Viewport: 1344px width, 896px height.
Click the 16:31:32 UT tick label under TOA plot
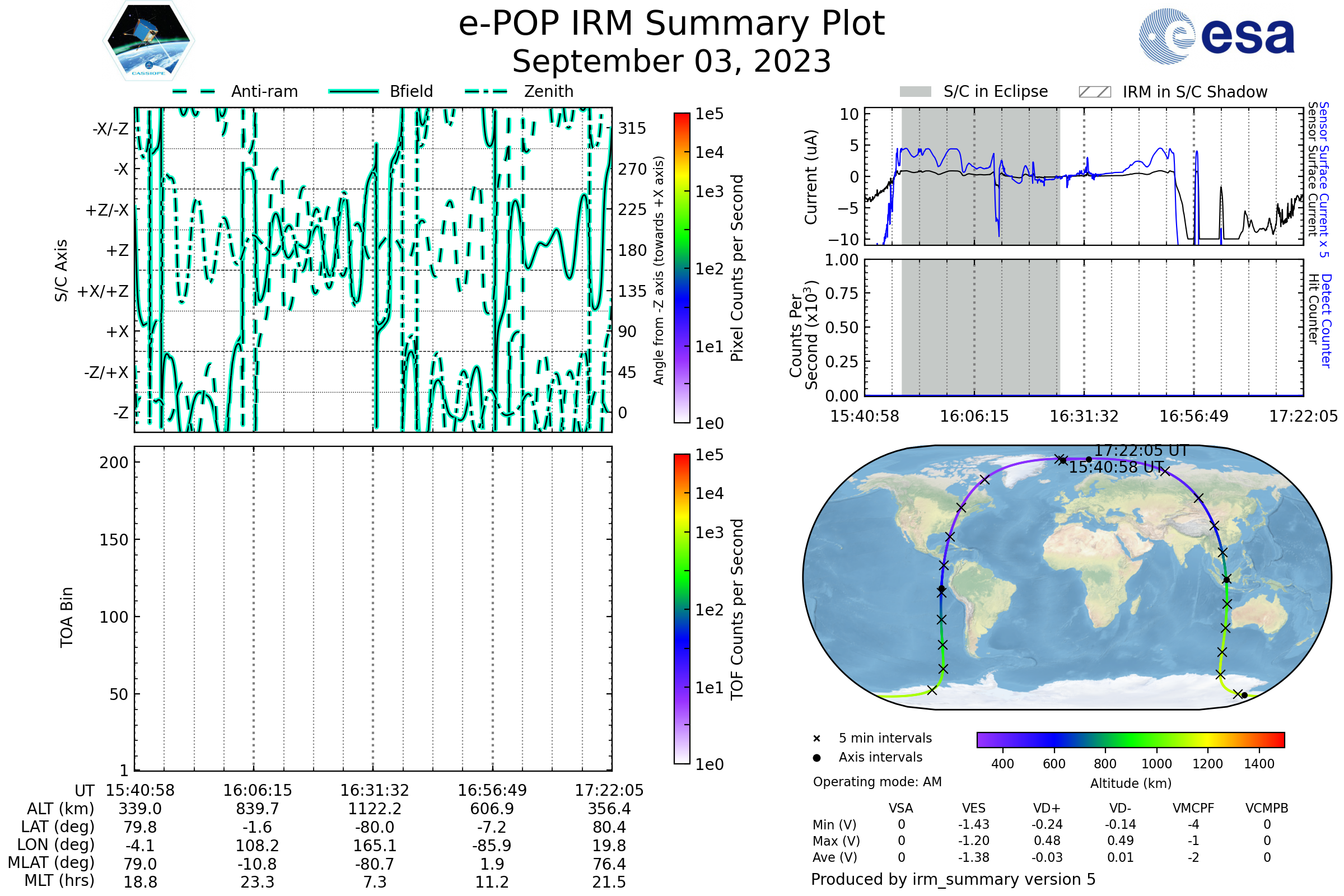pyautogui.click(x=374, y=790)
